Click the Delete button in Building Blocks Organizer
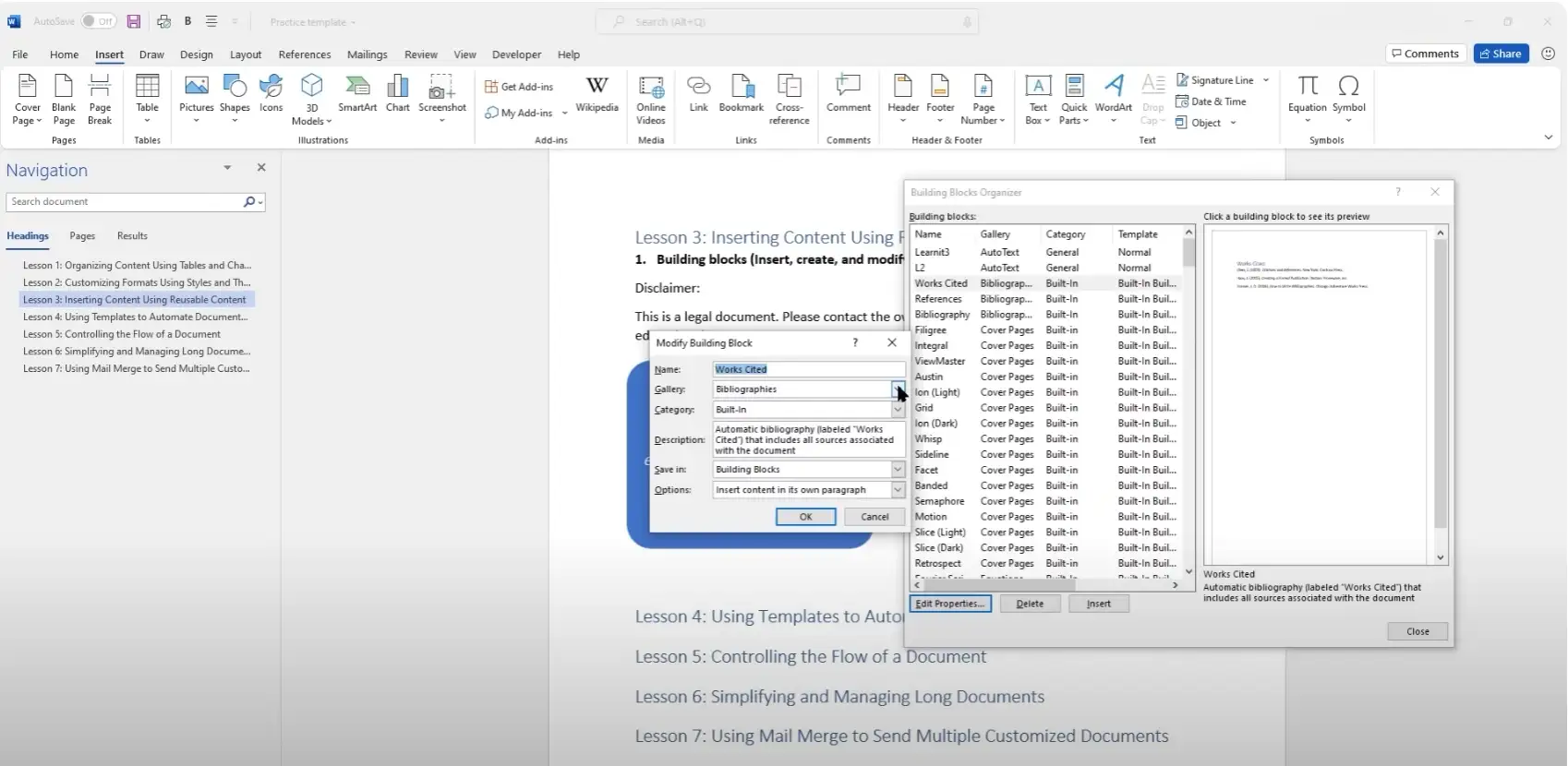The width and height of the screenshot is (1568, 766). click(1030, 604)
